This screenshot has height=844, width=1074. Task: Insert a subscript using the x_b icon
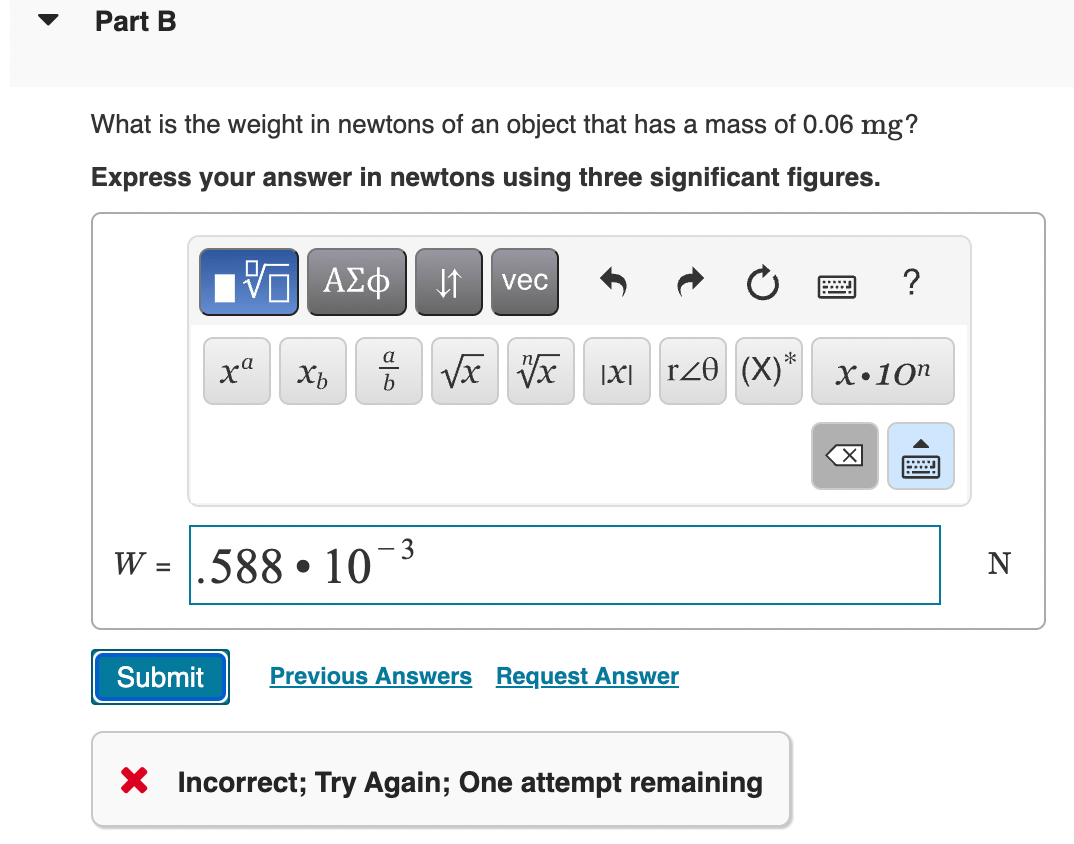(312, 371)
